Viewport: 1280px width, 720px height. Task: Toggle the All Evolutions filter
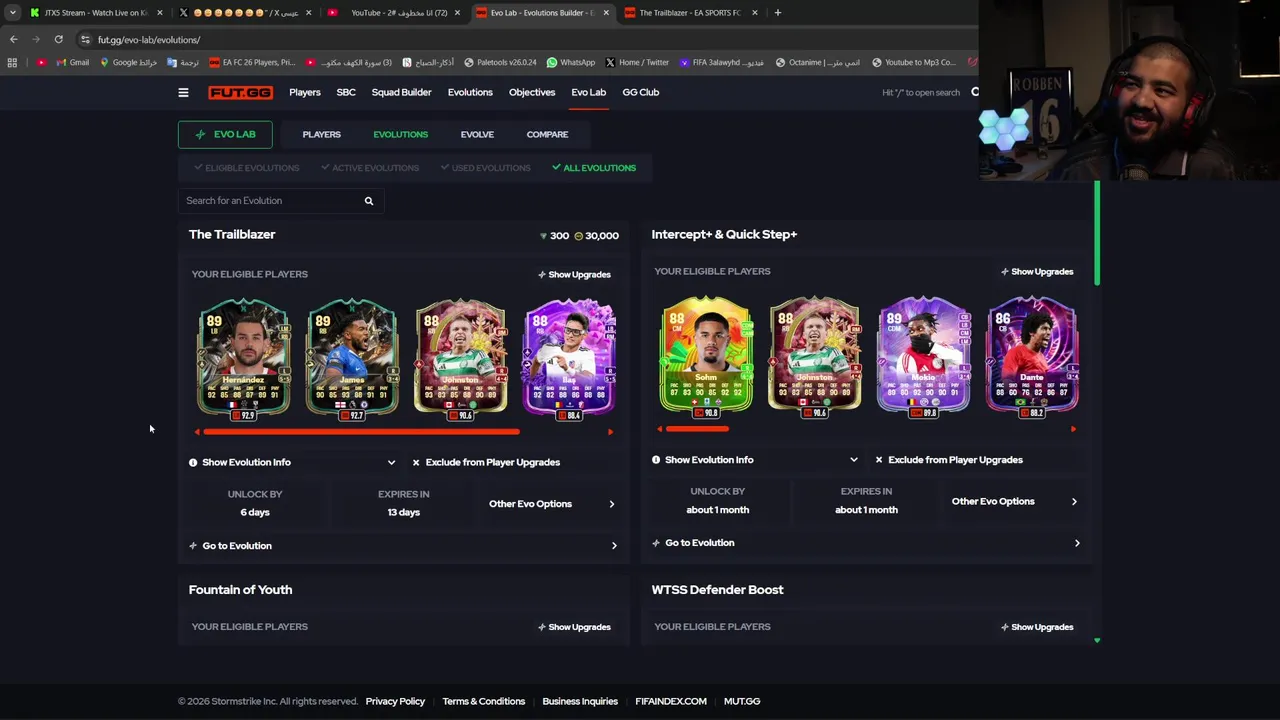click(594, 168)
